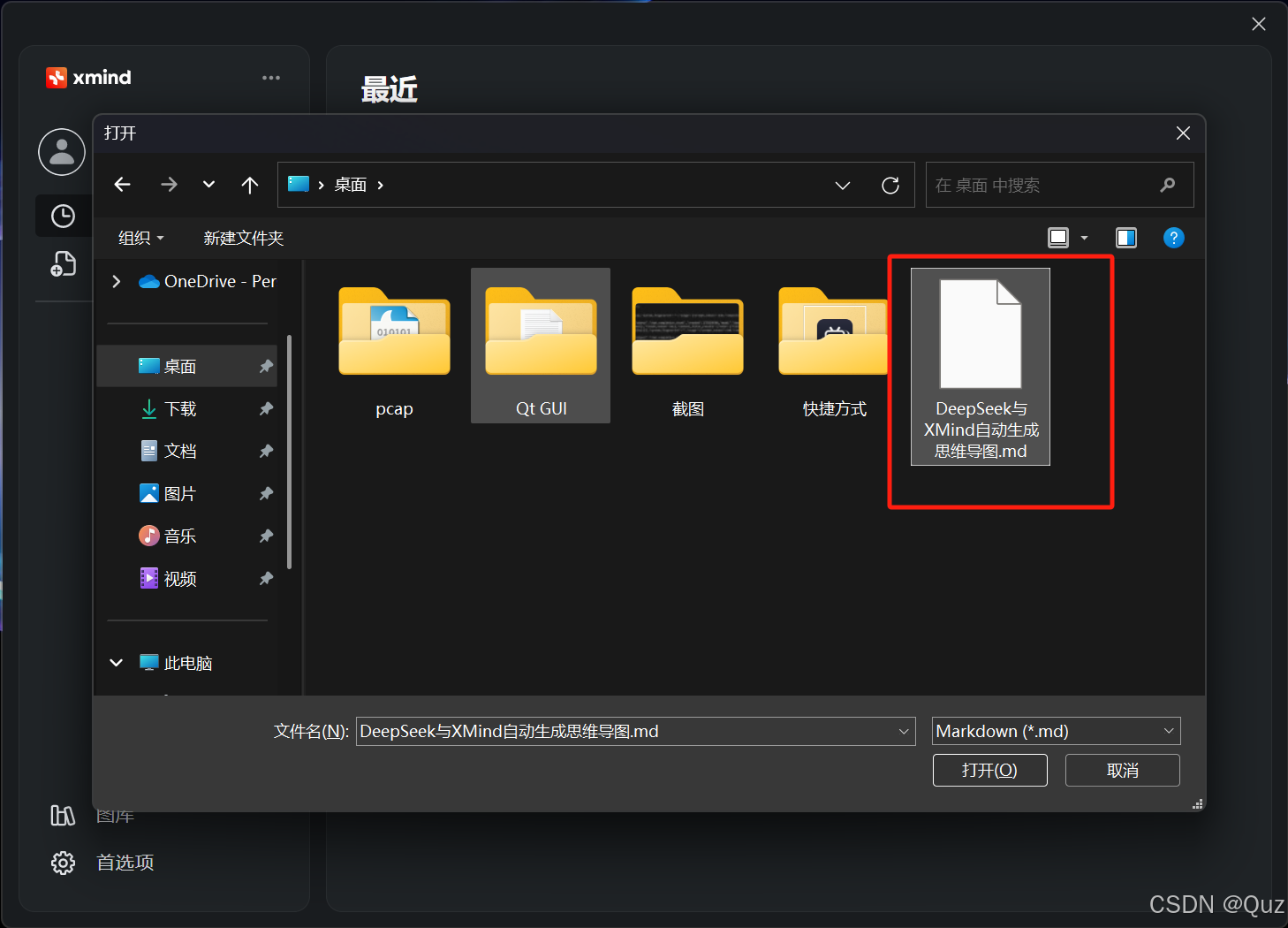Screen dimensions: 1288x928
Task: Select the Recent clock icon in xmind sidebar
Action: [63, 216]
